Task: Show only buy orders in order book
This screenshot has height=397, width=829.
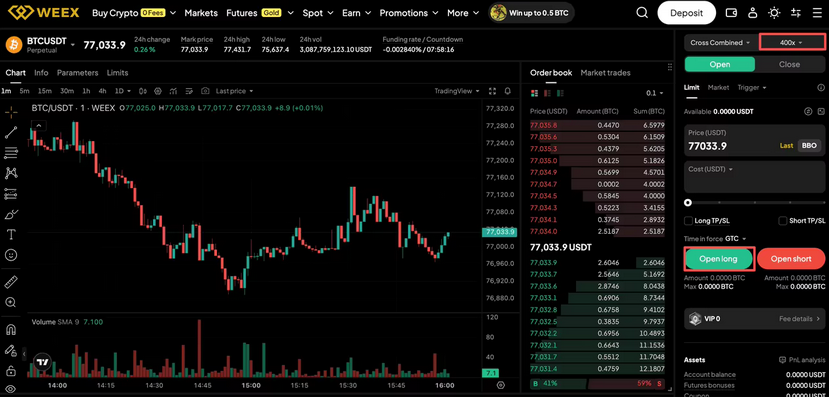Action: [560, 93]
